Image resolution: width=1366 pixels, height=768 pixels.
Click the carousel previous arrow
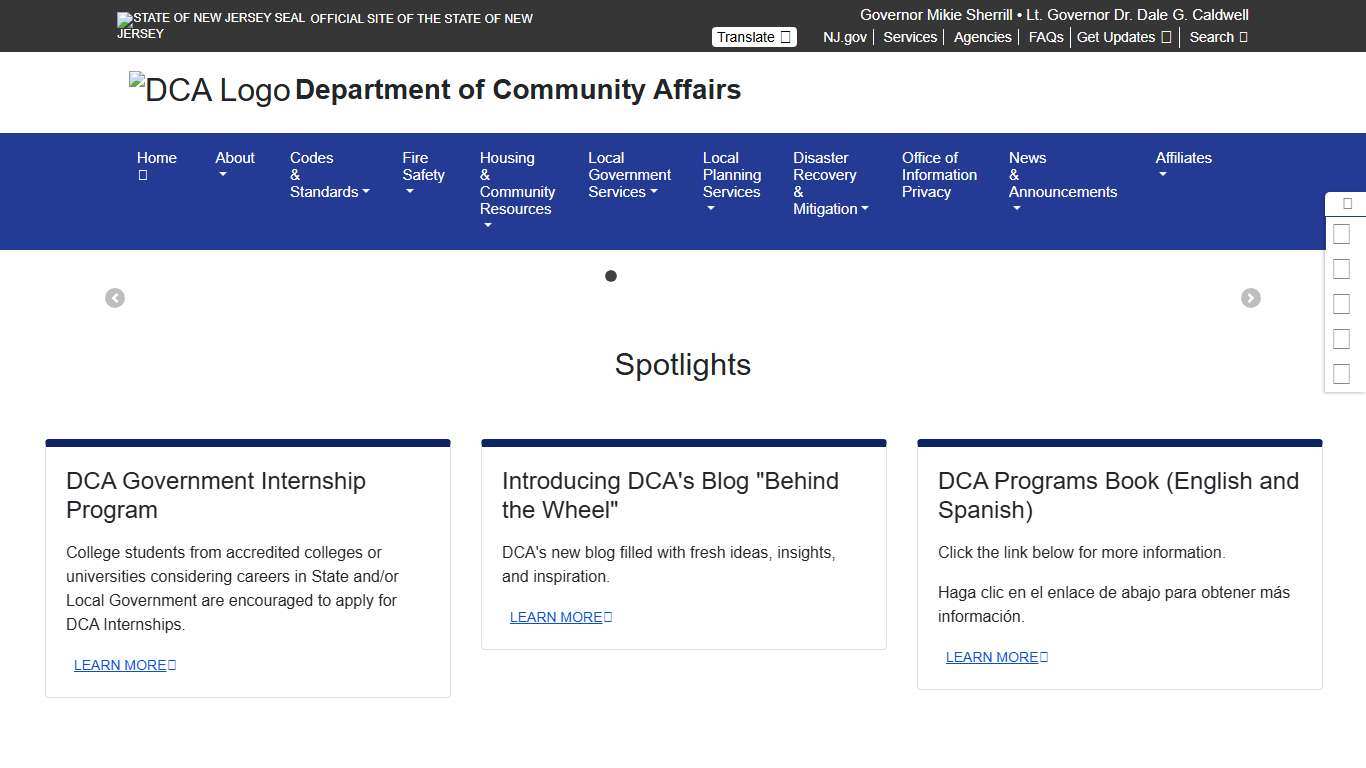(x=115, y=297)
